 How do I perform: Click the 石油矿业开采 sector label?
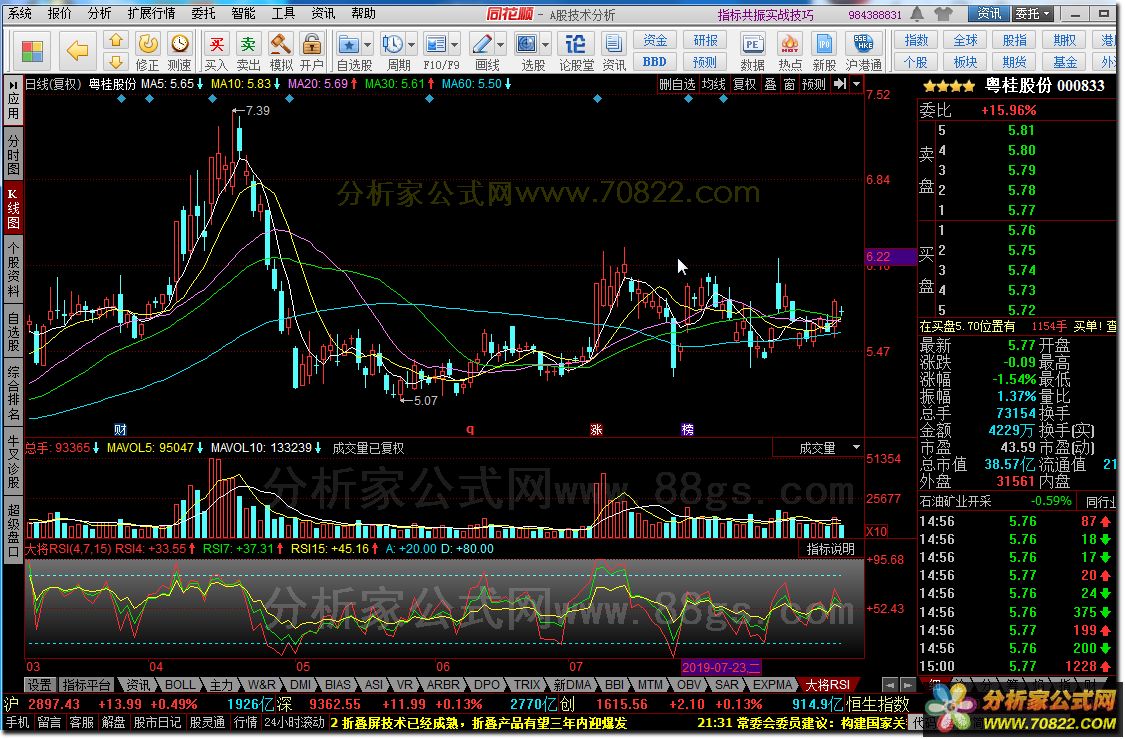tap(955, 501)
